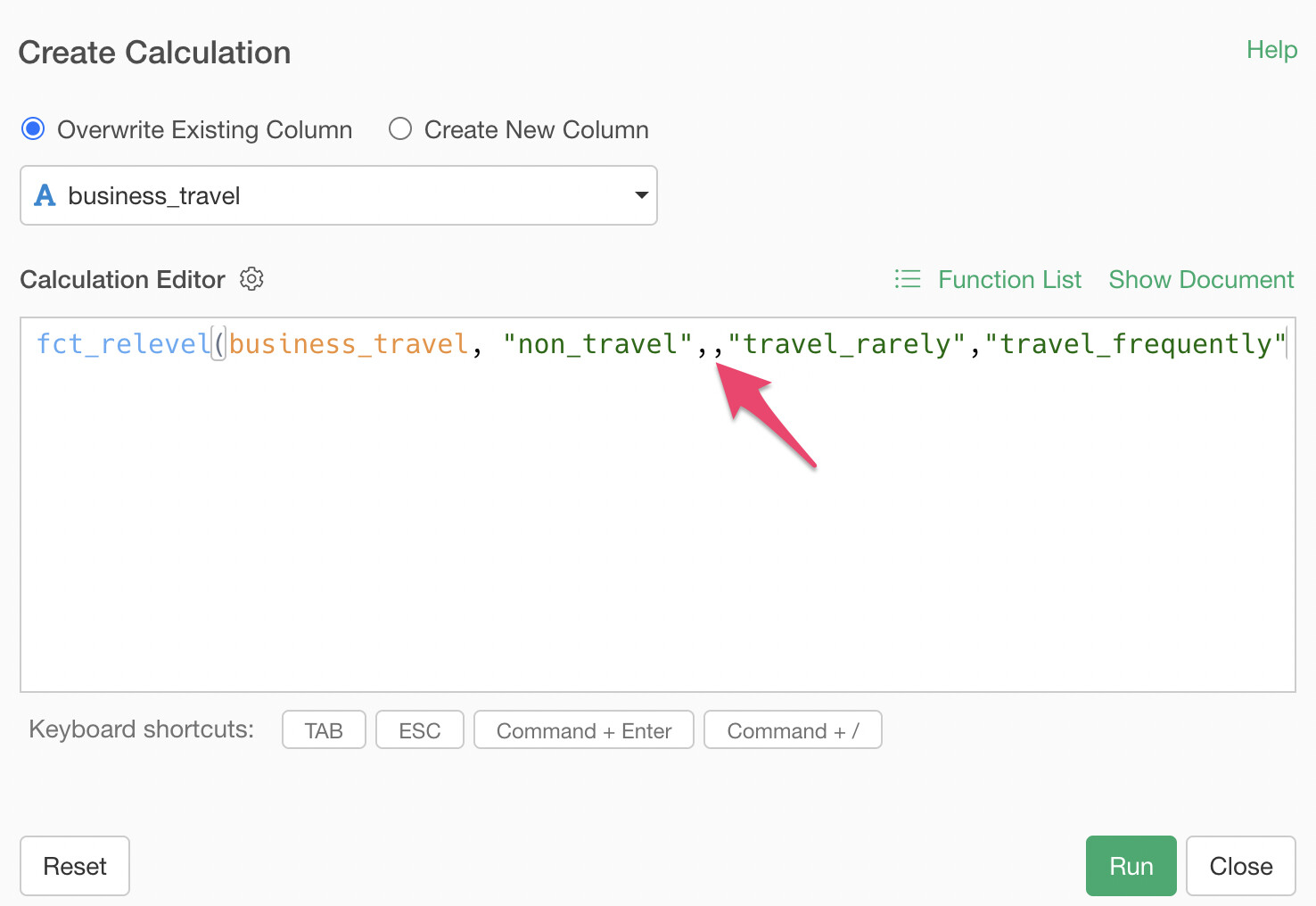This screenshot has height=906, width=1316.
Task: Click the Command + / shortcut button
Action: pos(793,730)
